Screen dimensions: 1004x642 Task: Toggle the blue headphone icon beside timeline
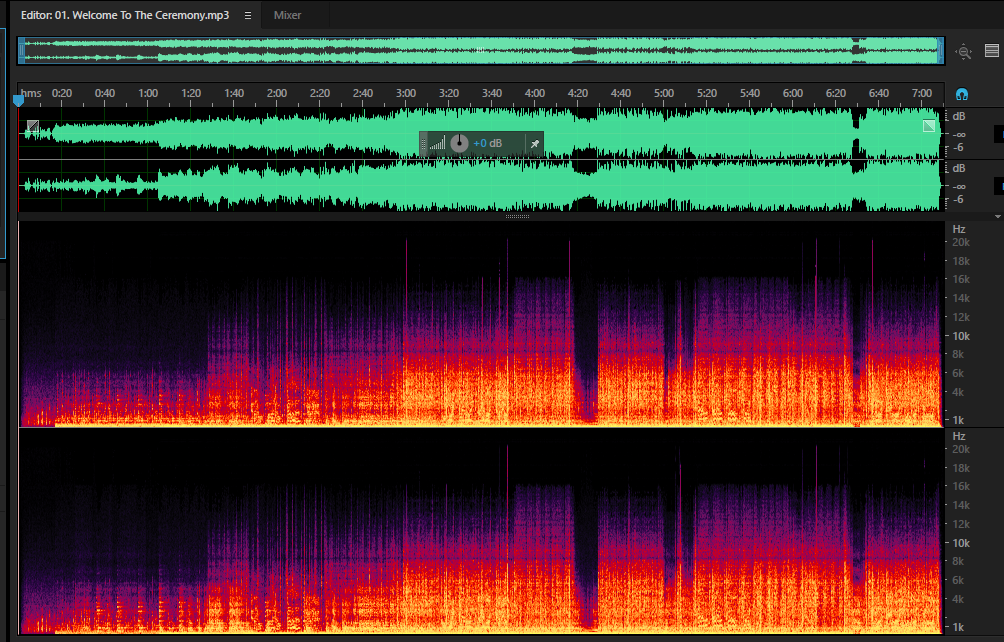(962, 95)
